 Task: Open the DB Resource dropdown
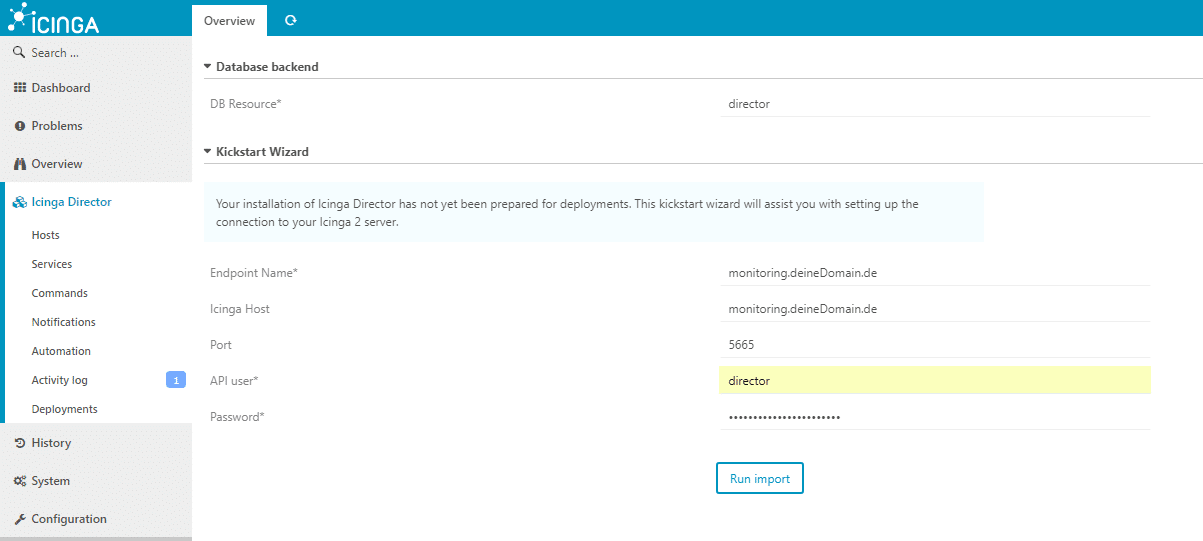click(934, 104)
